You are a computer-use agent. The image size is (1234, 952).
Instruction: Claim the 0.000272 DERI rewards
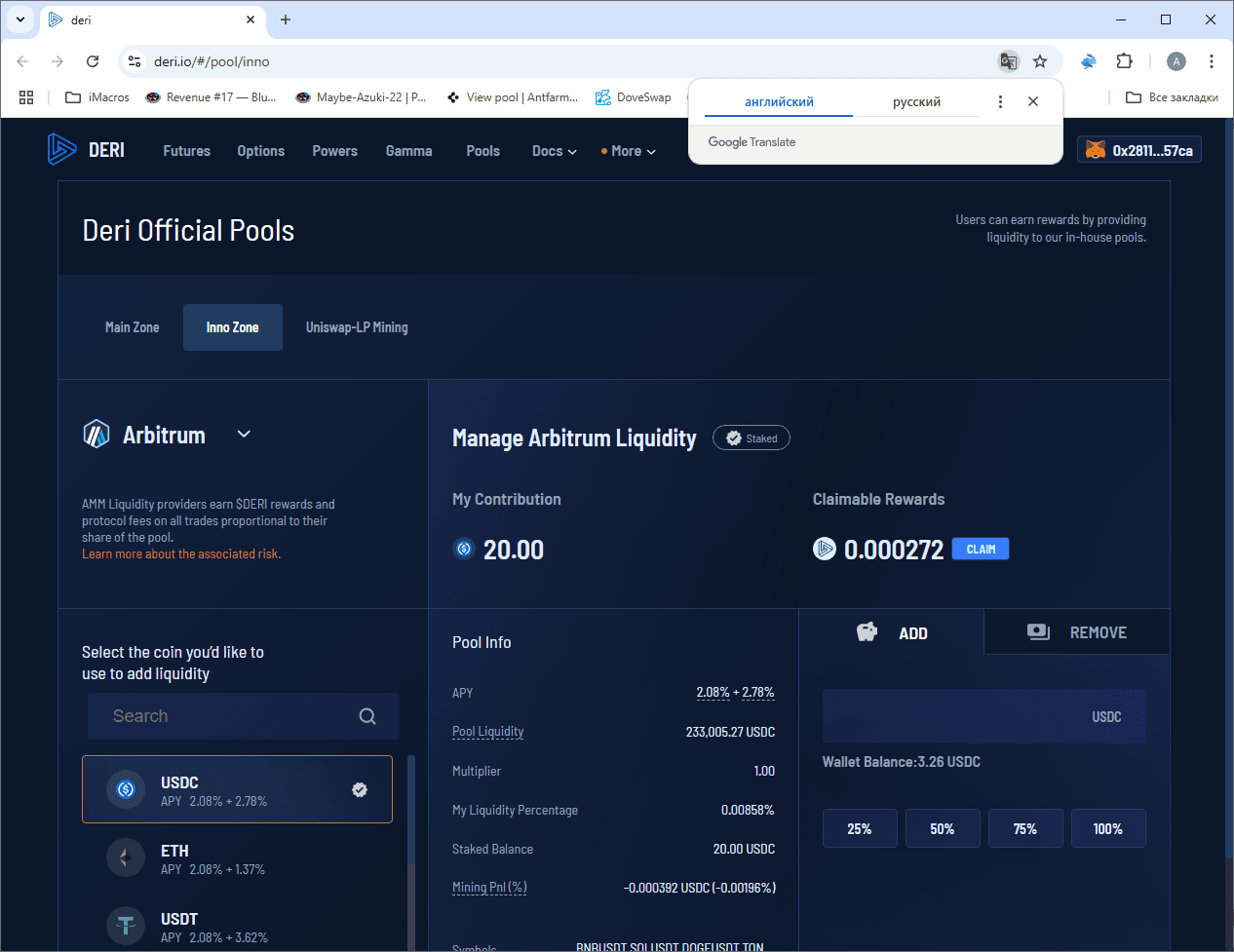click(x=981, y=550)
